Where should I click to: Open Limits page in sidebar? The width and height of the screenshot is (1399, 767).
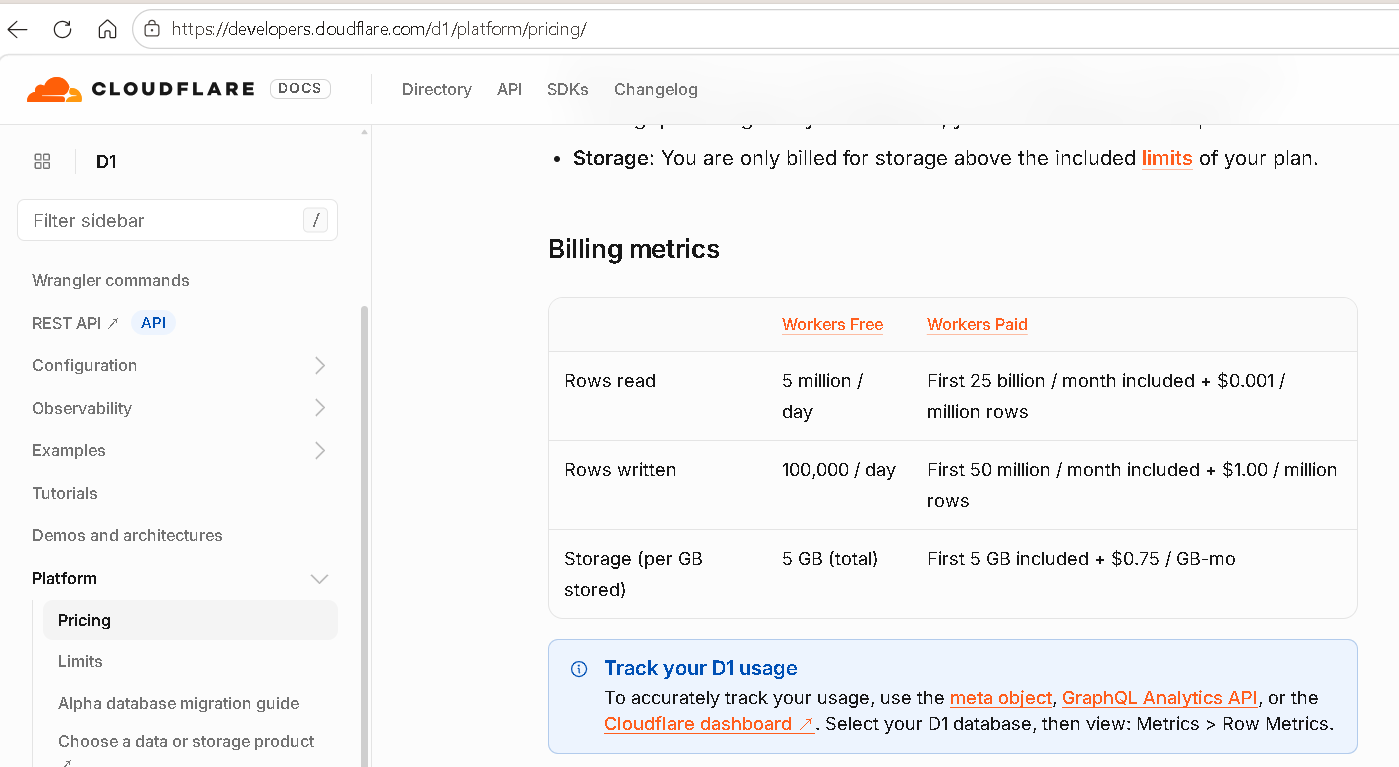80,661
